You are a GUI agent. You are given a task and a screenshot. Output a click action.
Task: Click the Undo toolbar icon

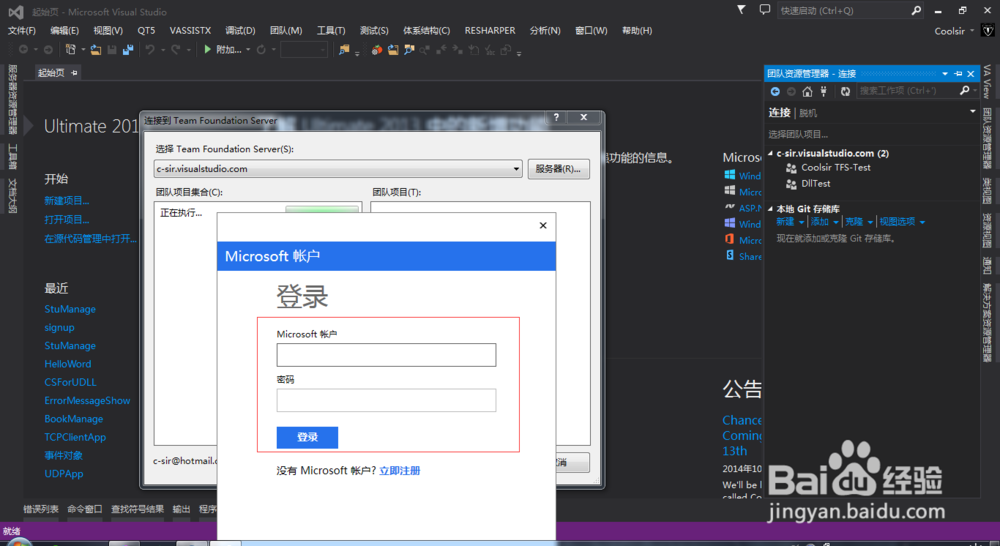pyautogui.click(x=150, y=49)
